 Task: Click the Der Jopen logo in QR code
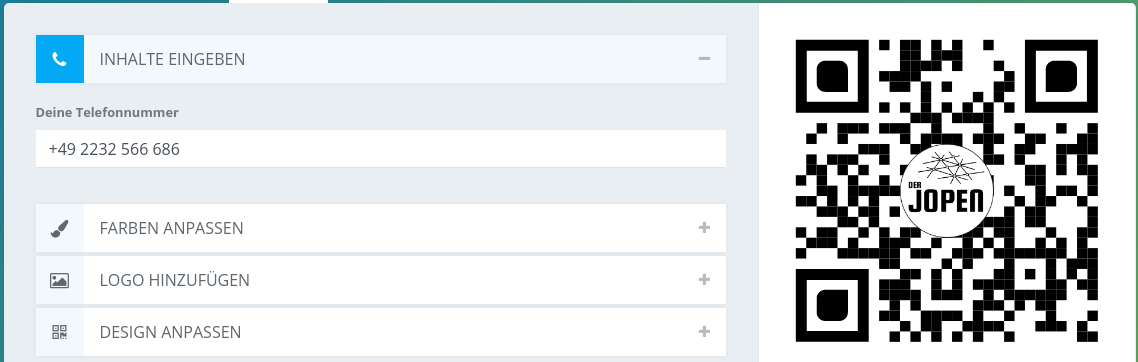point(946,191)
